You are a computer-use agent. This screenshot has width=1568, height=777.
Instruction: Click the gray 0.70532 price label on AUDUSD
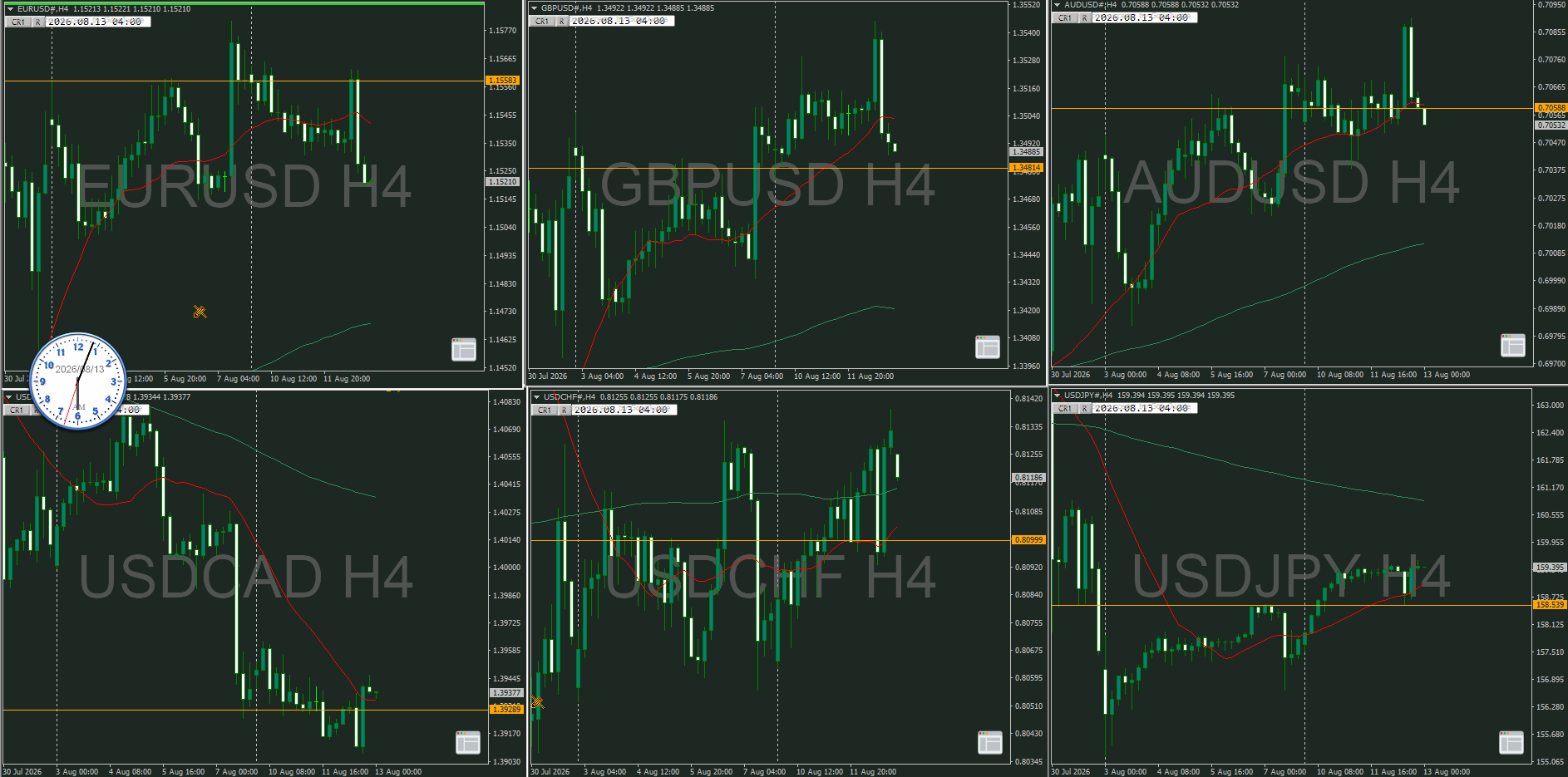1551,125
